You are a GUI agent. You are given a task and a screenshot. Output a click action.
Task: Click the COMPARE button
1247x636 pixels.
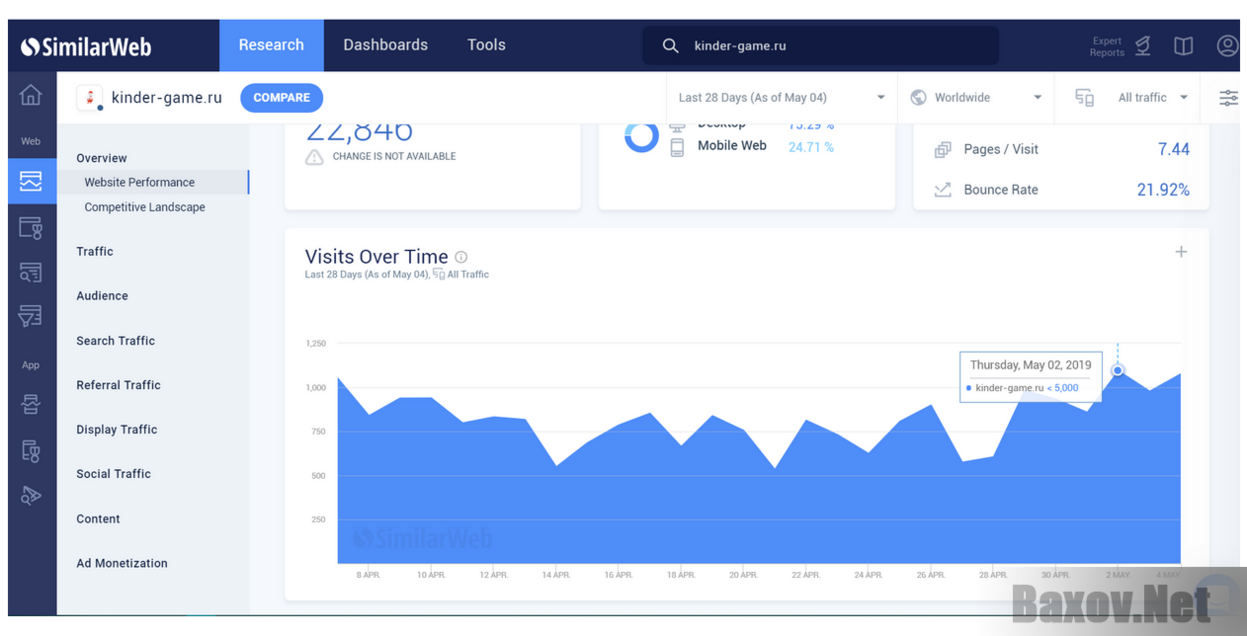click(281, 98)
